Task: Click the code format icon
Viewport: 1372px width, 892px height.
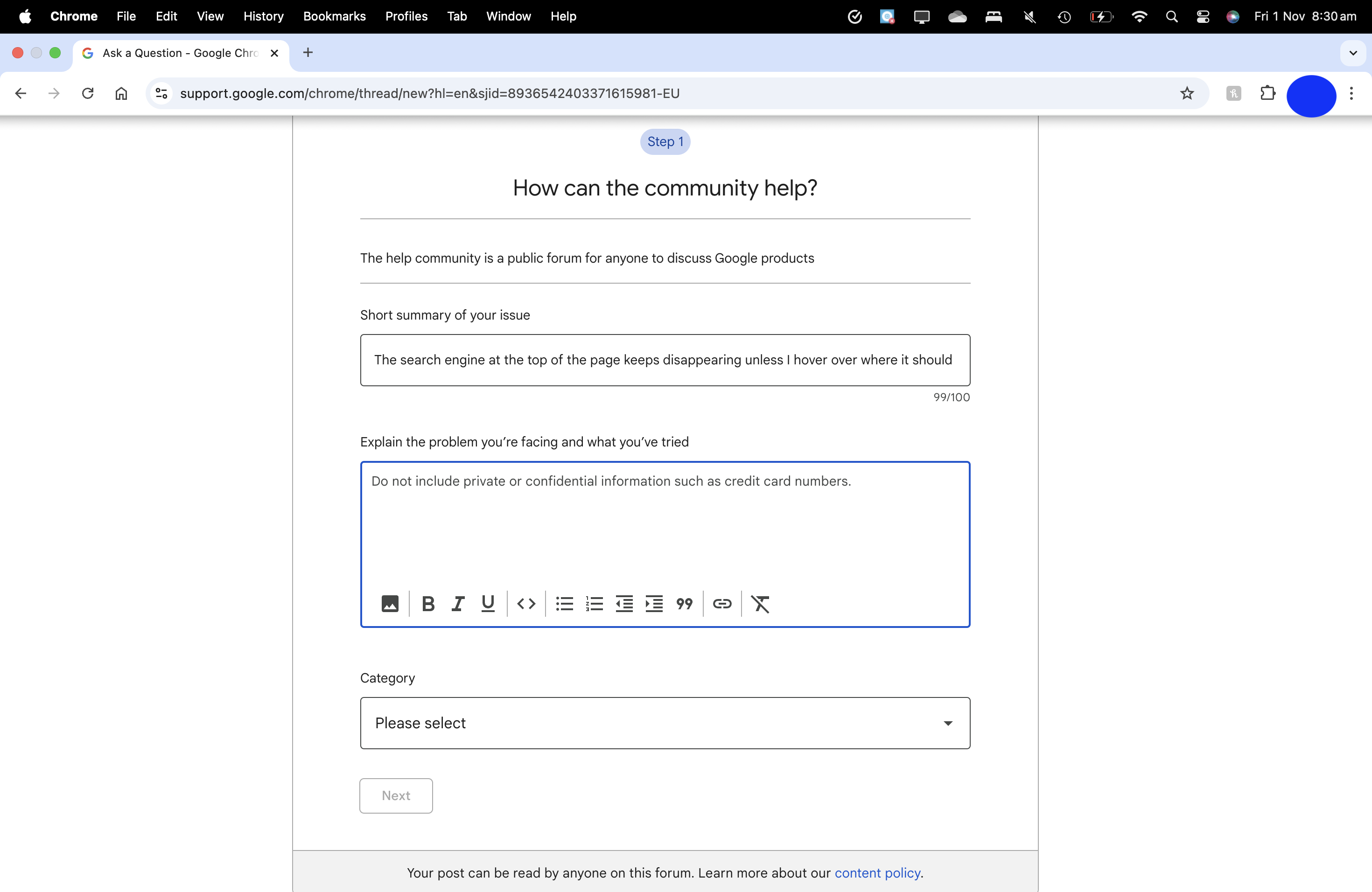Action: (526, 603)
